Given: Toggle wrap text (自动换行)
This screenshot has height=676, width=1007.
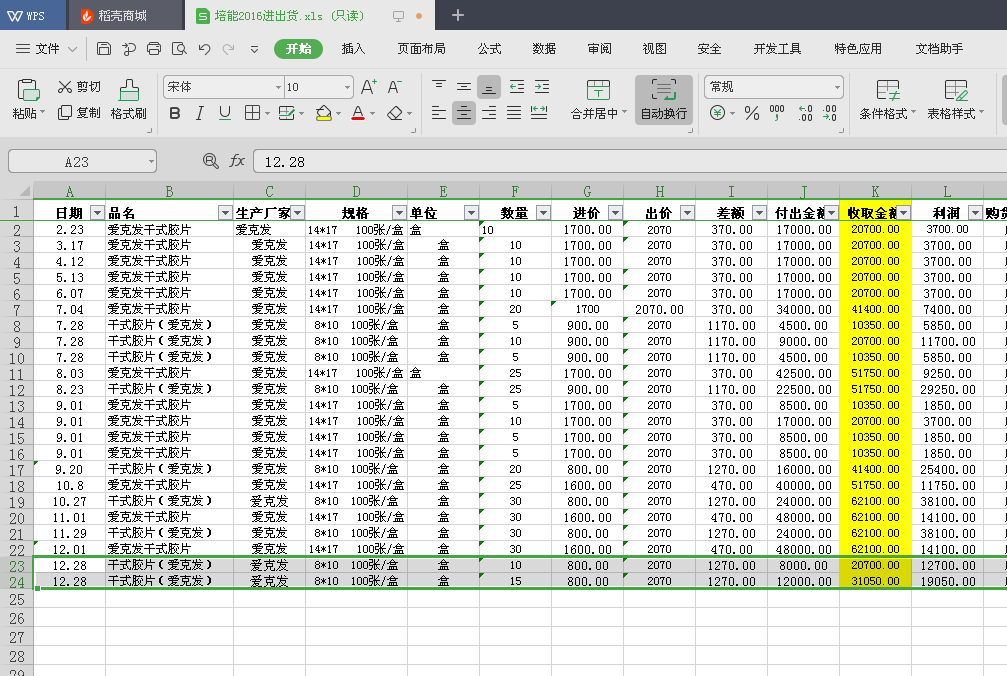Looking at the screenshot, I should point(663,99).
